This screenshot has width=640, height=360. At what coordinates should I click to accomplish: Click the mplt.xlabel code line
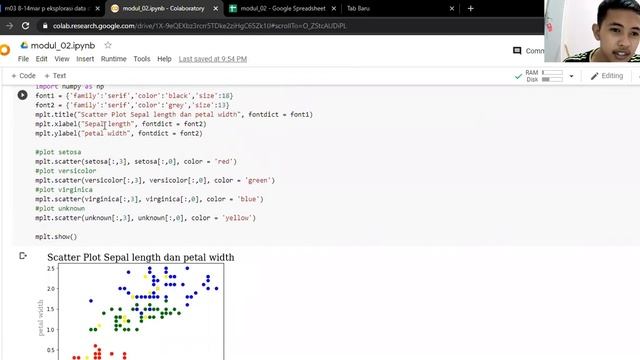pos(121,124)
